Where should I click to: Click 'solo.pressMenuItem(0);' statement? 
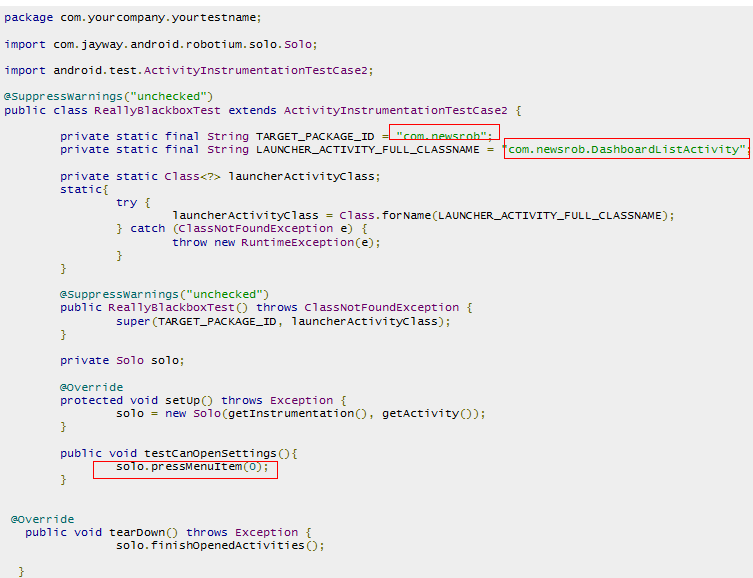pyautogui.click(x=192, y=467)
